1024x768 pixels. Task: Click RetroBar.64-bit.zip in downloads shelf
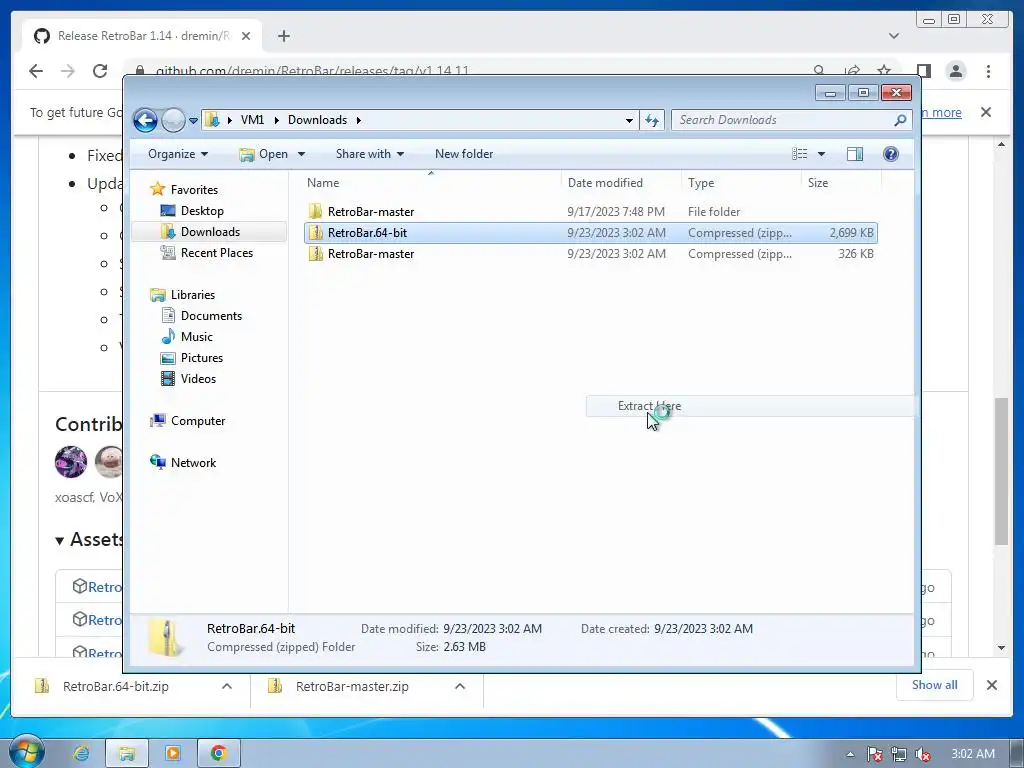(x=116, y=686)
